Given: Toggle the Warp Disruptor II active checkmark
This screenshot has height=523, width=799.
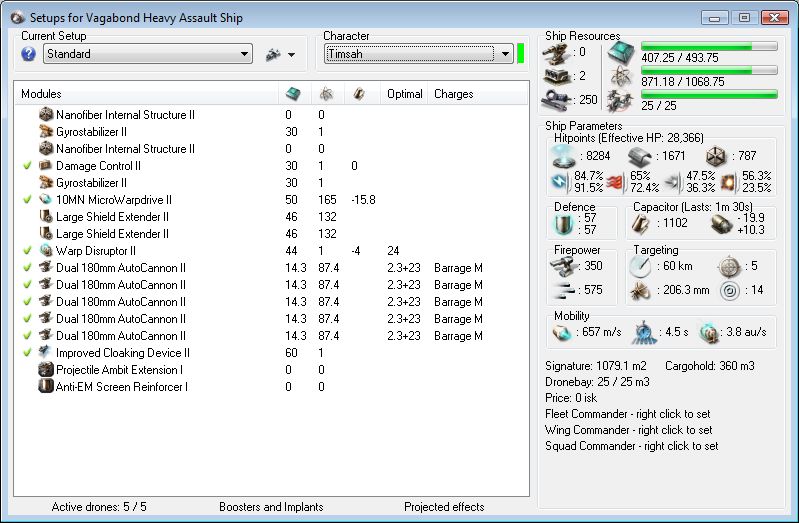Looking at the screenshot, I should point(28,251).
